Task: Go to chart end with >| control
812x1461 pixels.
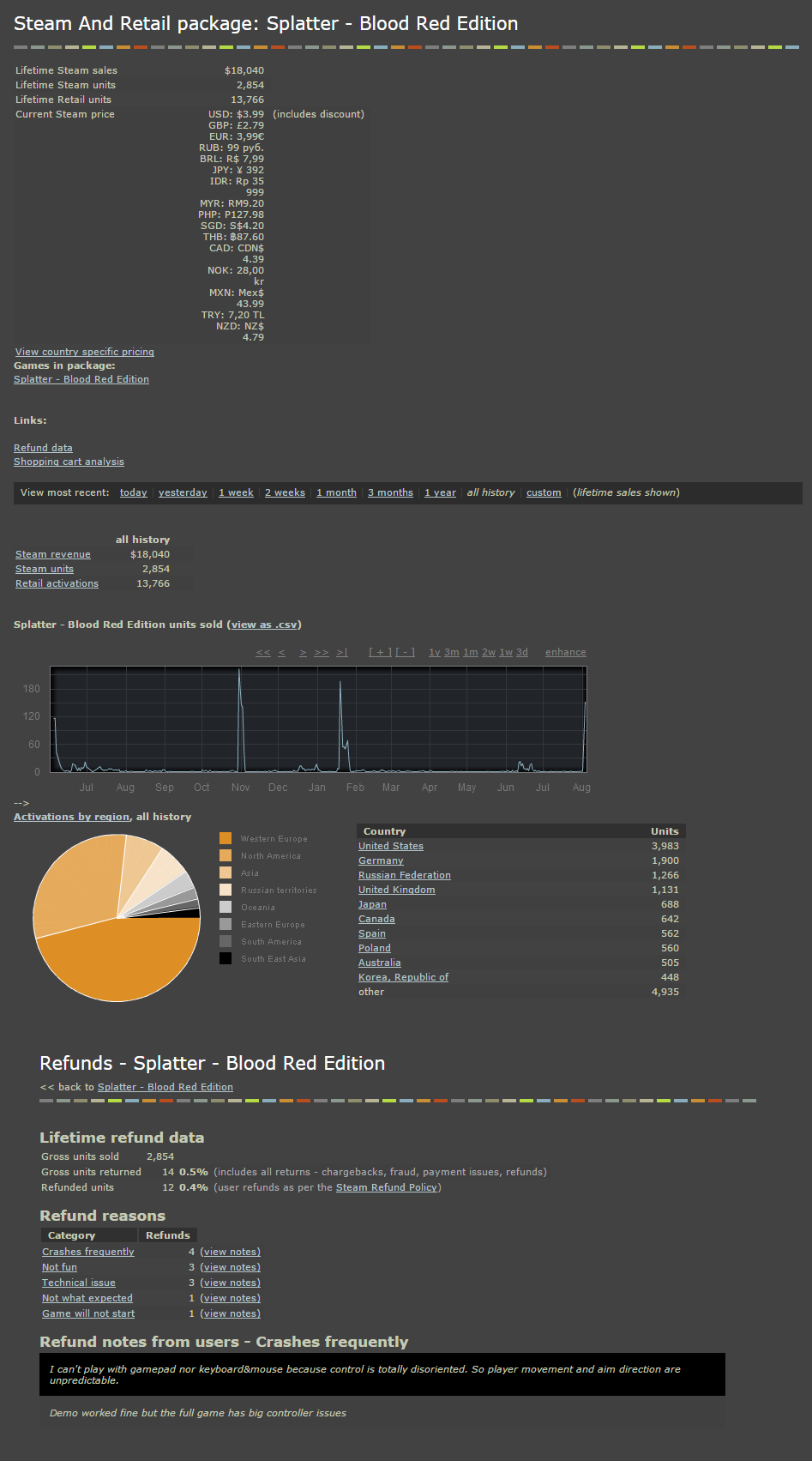Action: (x=341, y=652)
